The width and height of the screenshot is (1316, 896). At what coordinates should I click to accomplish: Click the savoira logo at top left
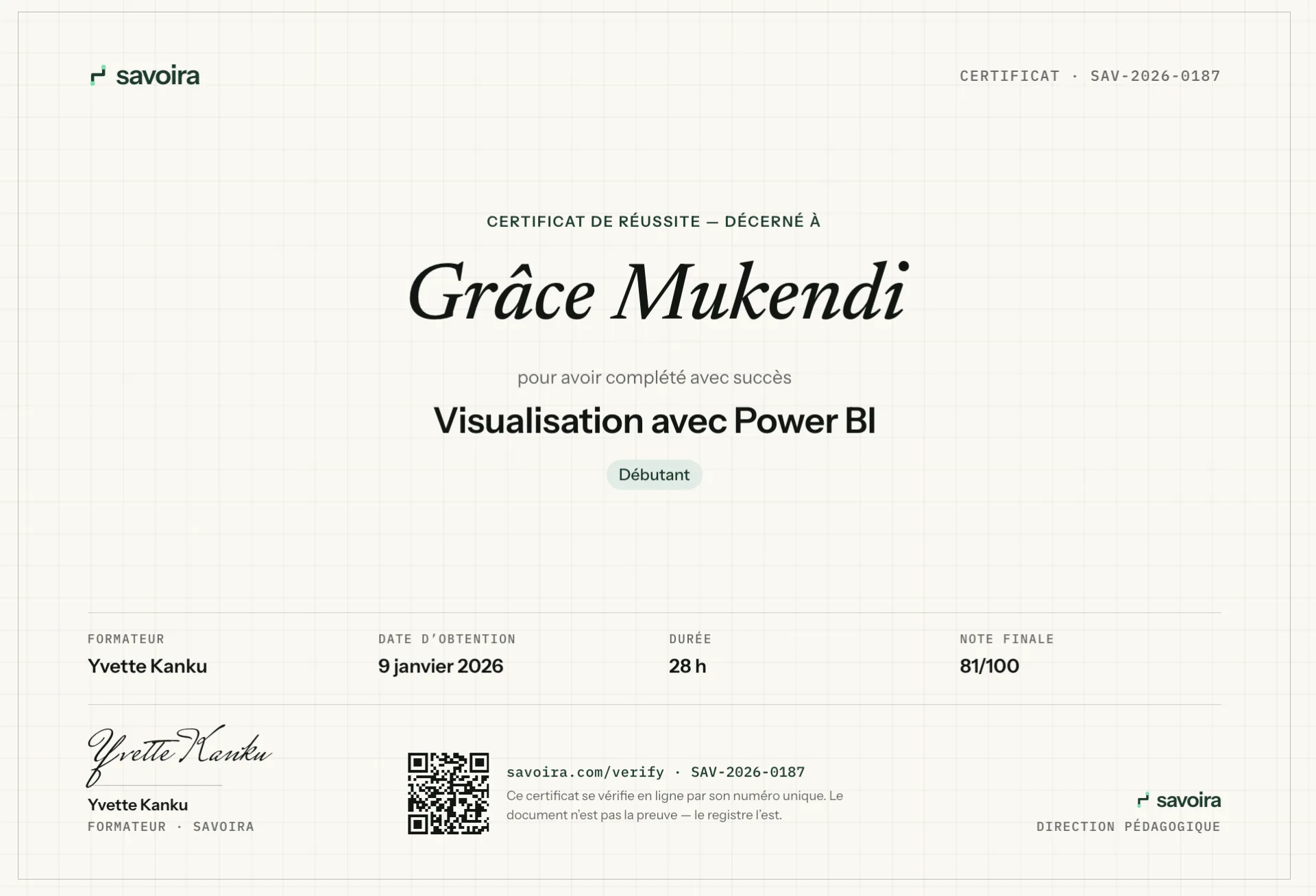(145, 75)
